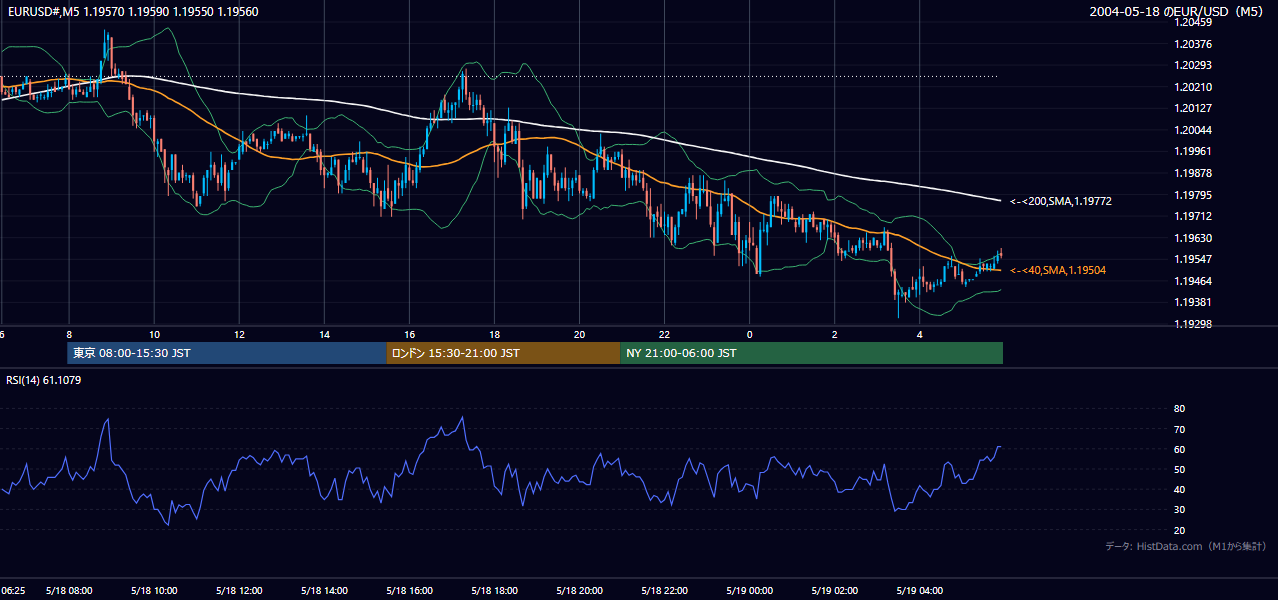Click the 1.19795 price axis value

(1194, 195)
